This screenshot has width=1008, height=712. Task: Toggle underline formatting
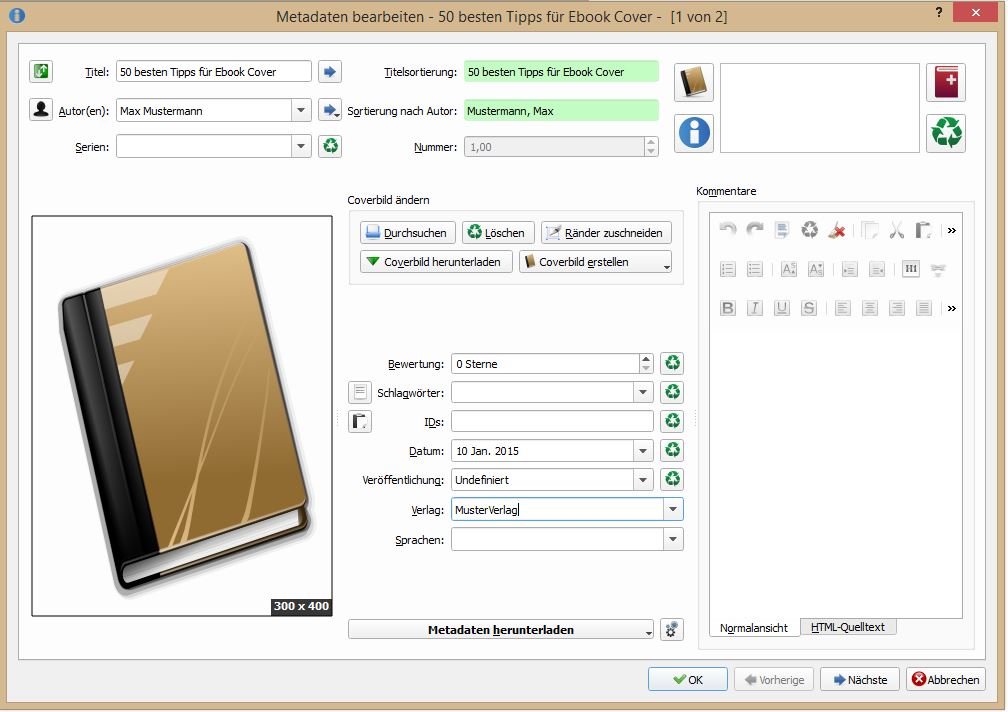pyautogui.click(x=782, y=308)
